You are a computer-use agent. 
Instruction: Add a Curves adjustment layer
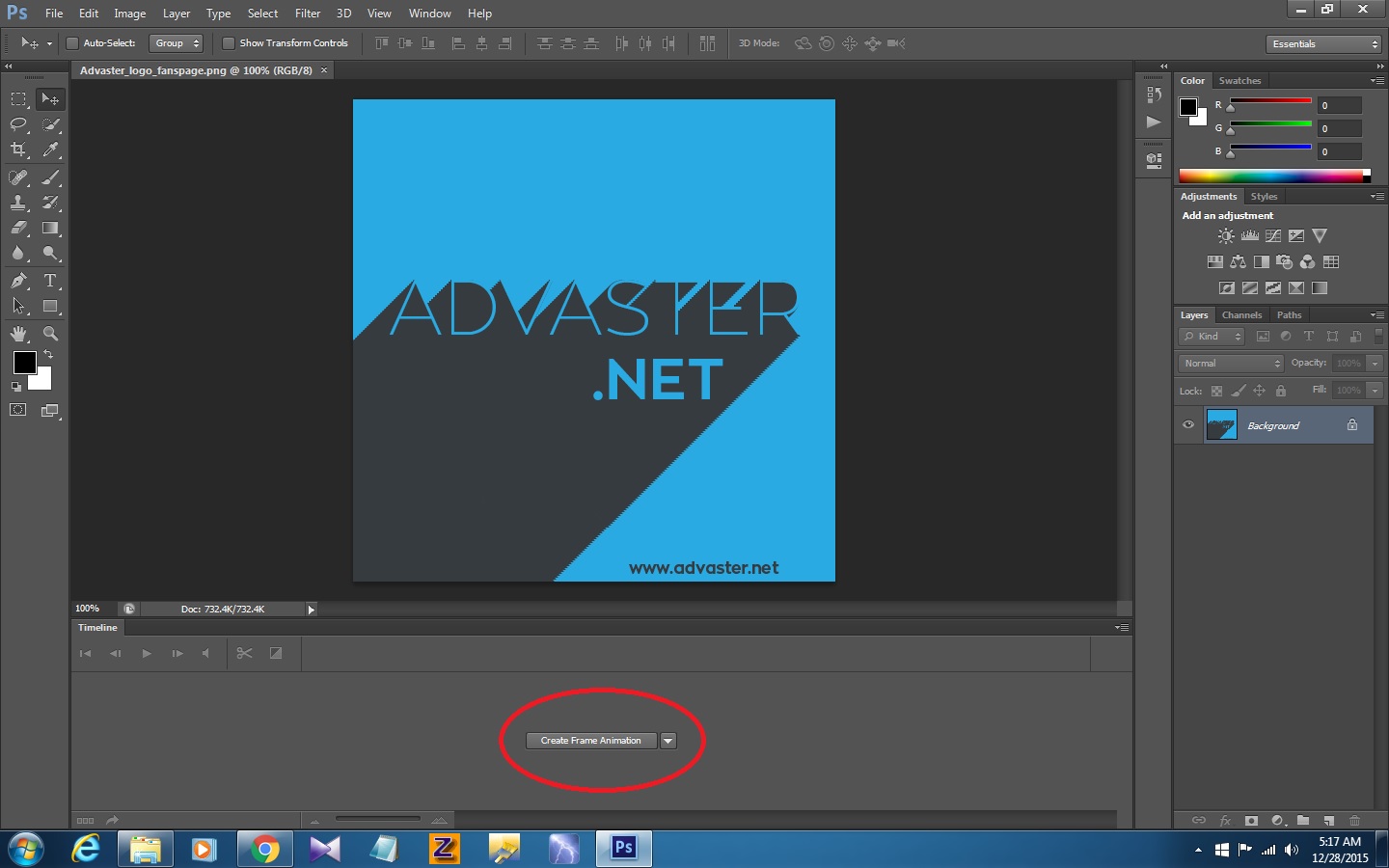click(x=1273, y=235)
